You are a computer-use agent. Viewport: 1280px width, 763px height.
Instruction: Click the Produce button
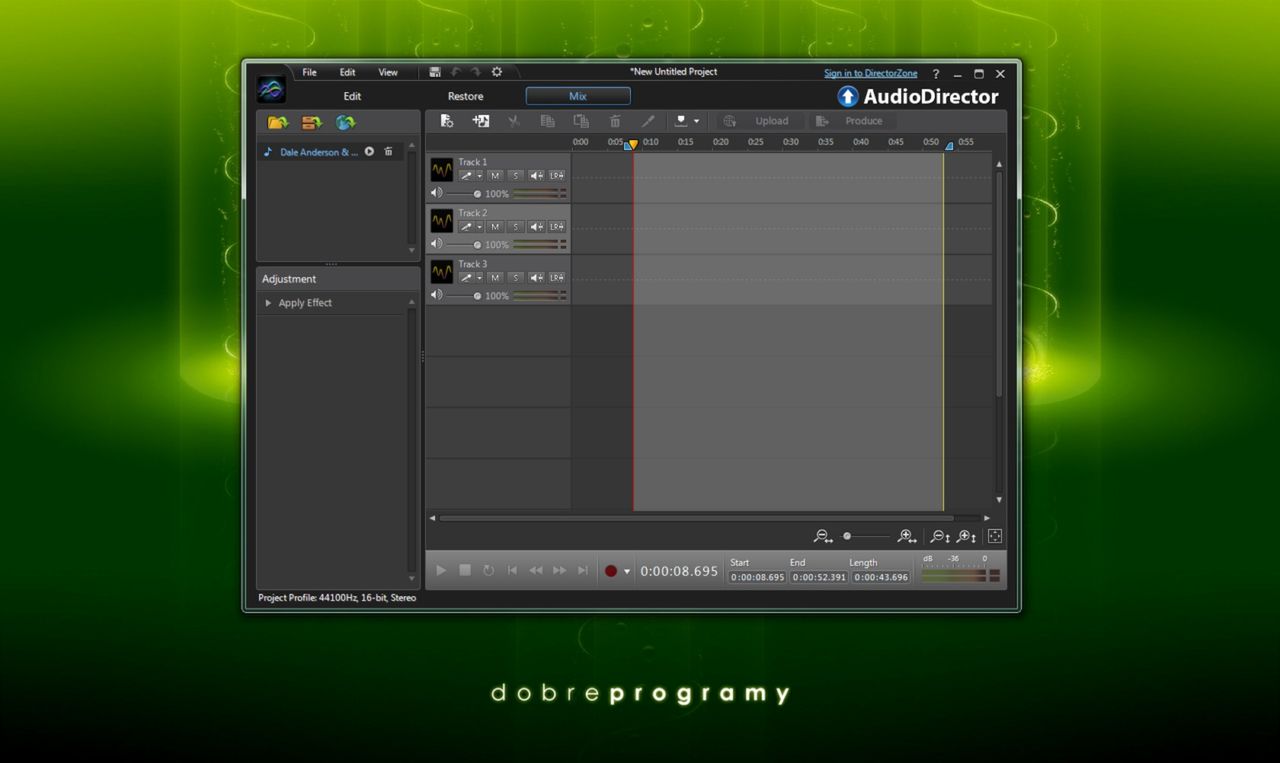pos(853,121)
